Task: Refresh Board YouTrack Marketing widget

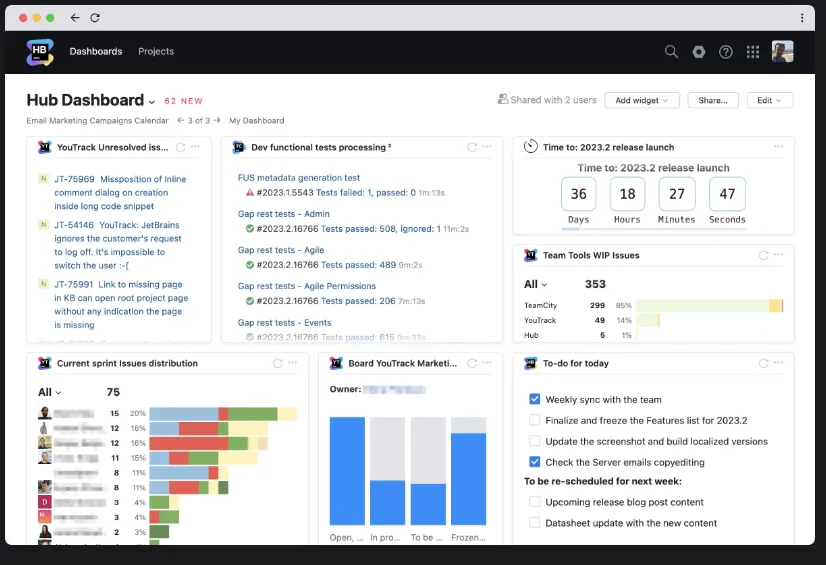Action: point(472,363)
